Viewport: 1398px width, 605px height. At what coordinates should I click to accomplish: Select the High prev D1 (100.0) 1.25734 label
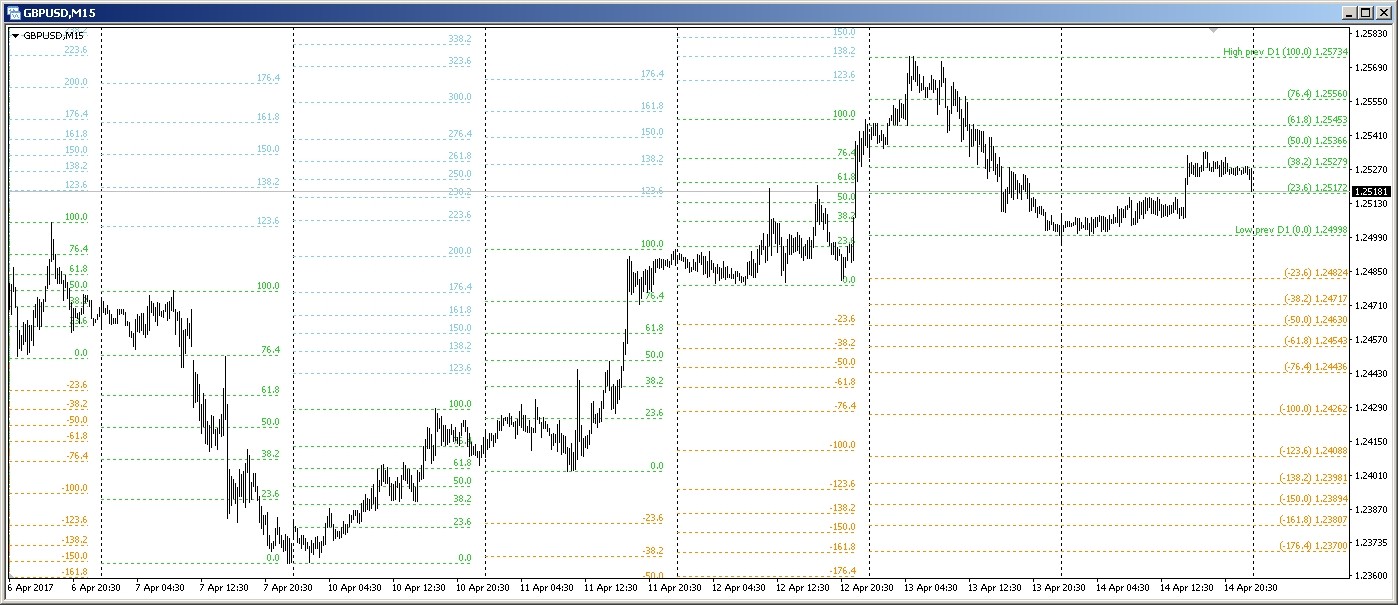click(1285, 51)
